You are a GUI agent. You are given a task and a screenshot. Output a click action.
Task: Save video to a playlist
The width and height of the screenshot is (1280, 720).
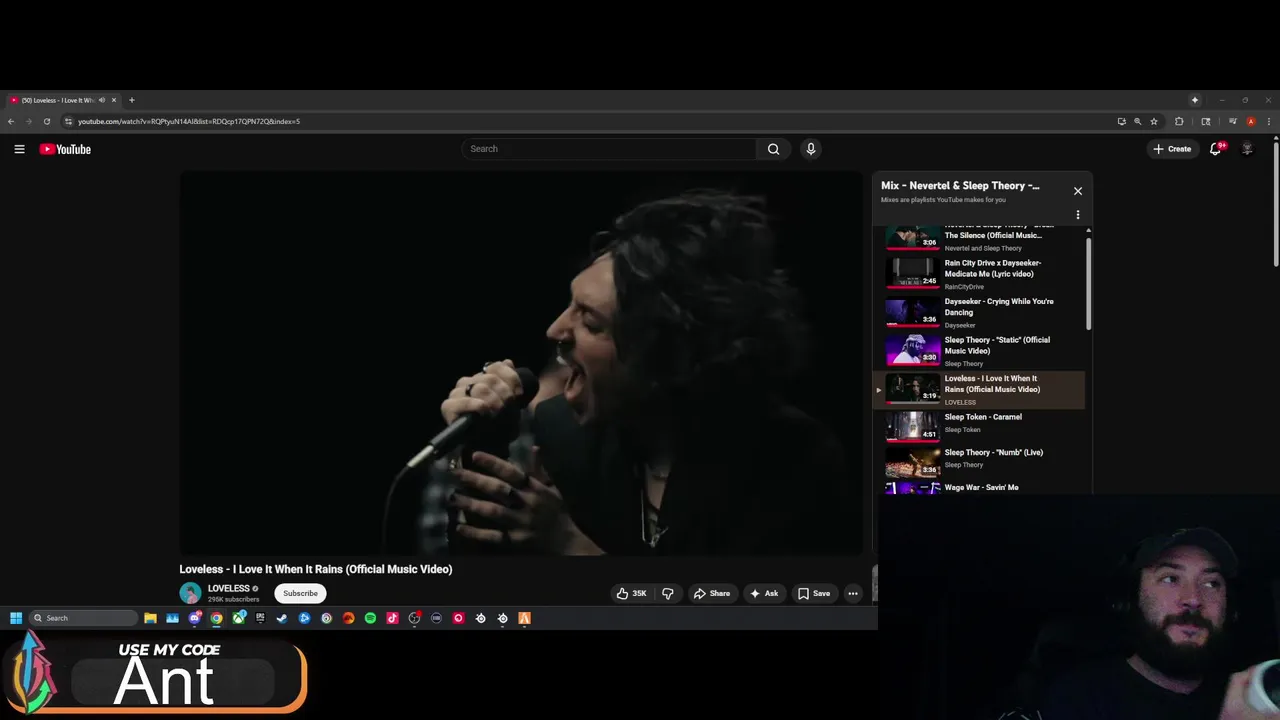click(814, 593)
